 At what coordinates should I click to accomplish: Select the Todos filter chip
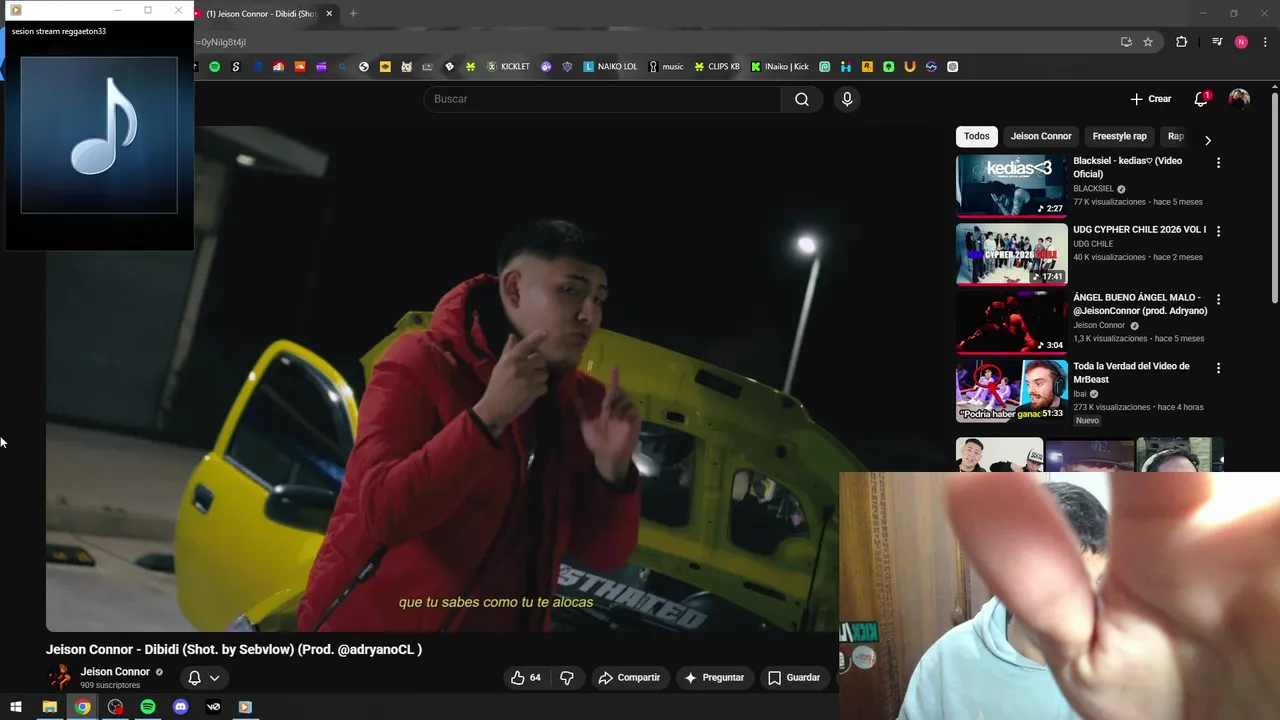tap(977, 136)
